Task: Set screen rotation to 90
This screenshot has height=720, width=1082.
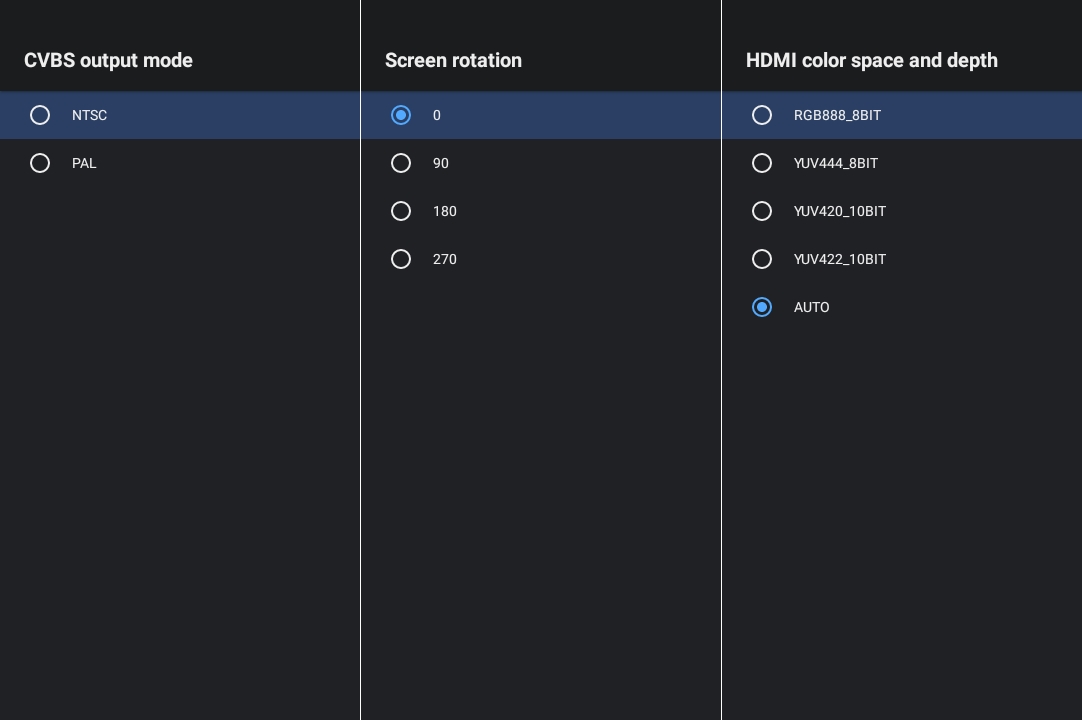Action: coord(401,163)
